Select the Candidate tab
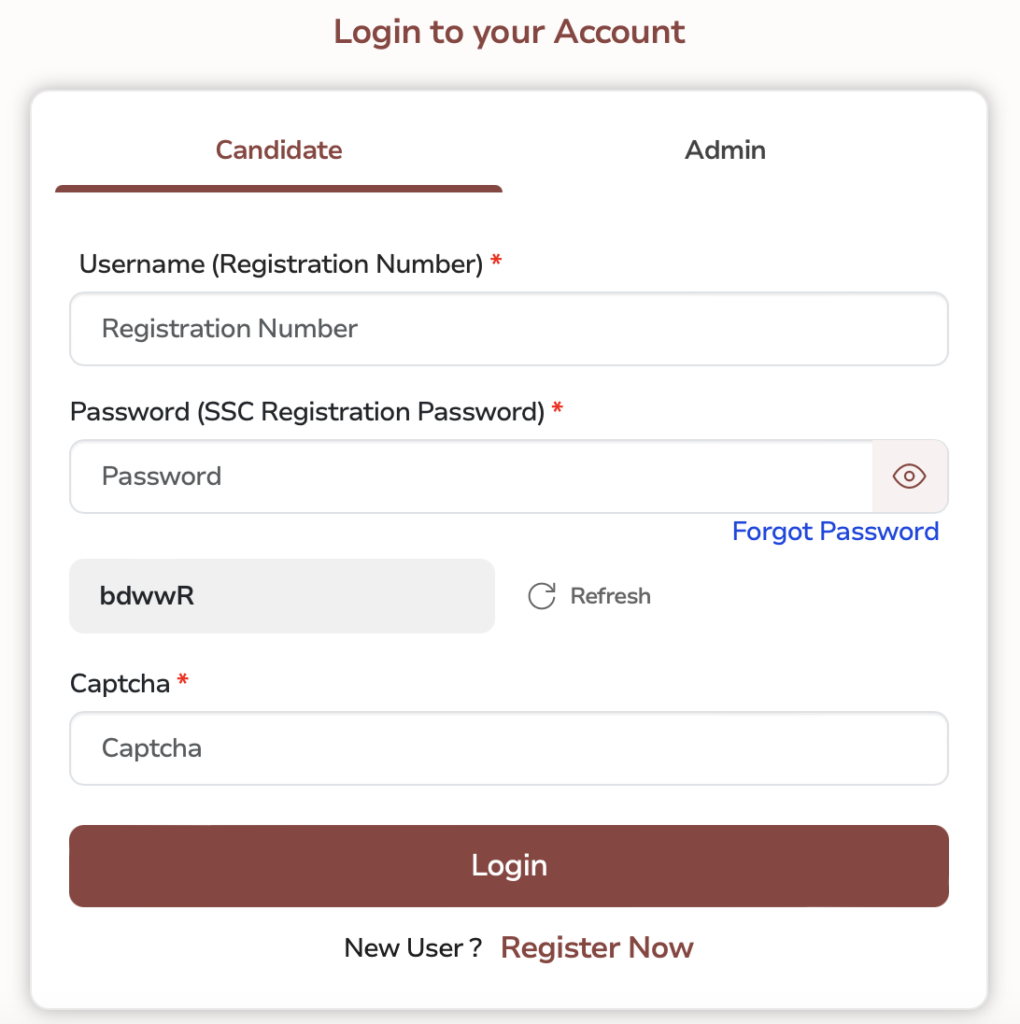 278,150
